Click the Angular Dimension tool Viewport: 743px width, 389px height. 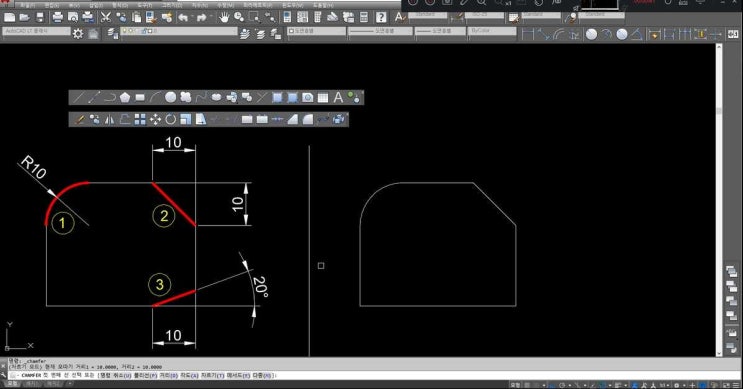637,34
